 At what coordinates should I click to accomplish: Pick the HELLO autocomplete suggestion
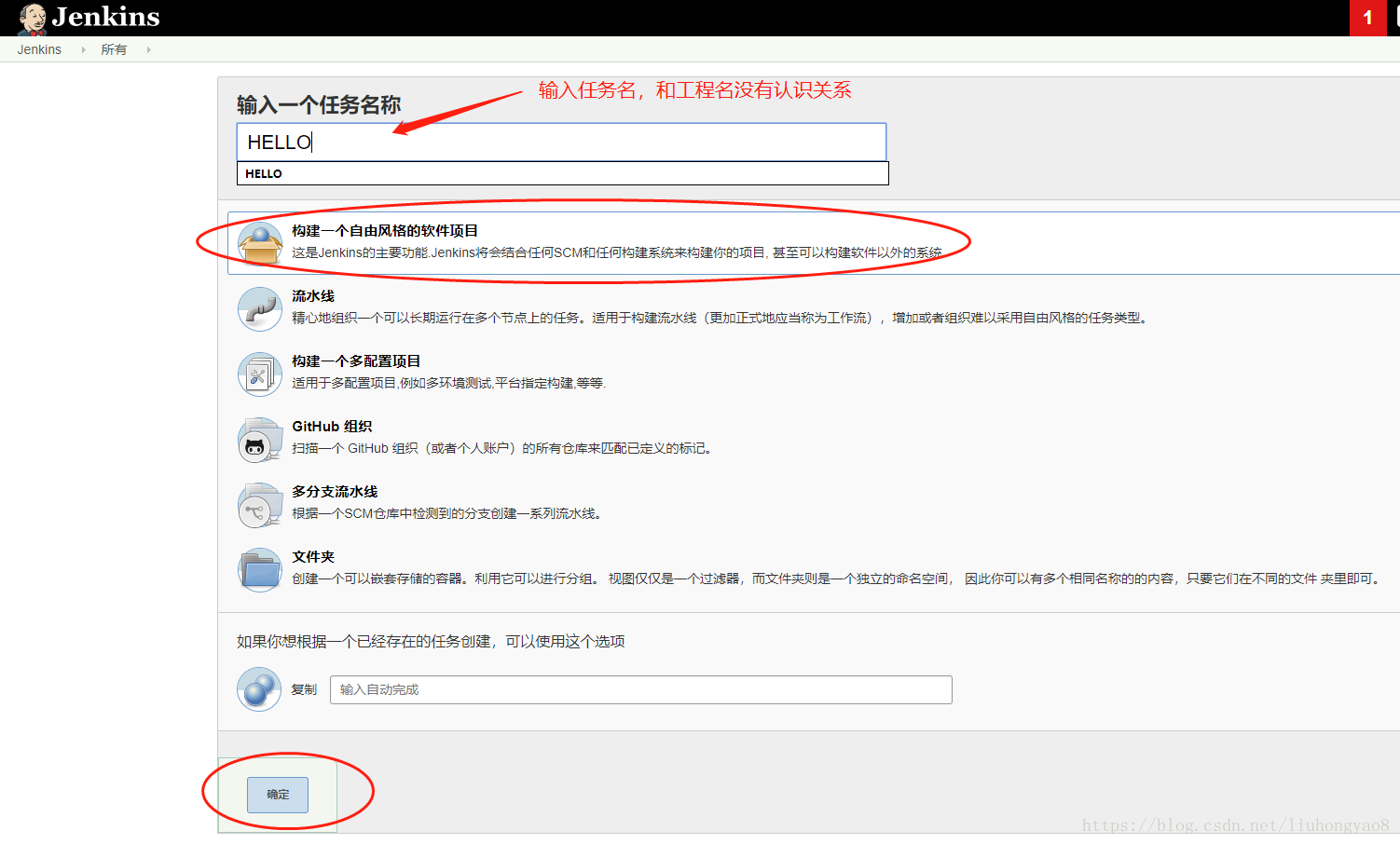point(563,173)
